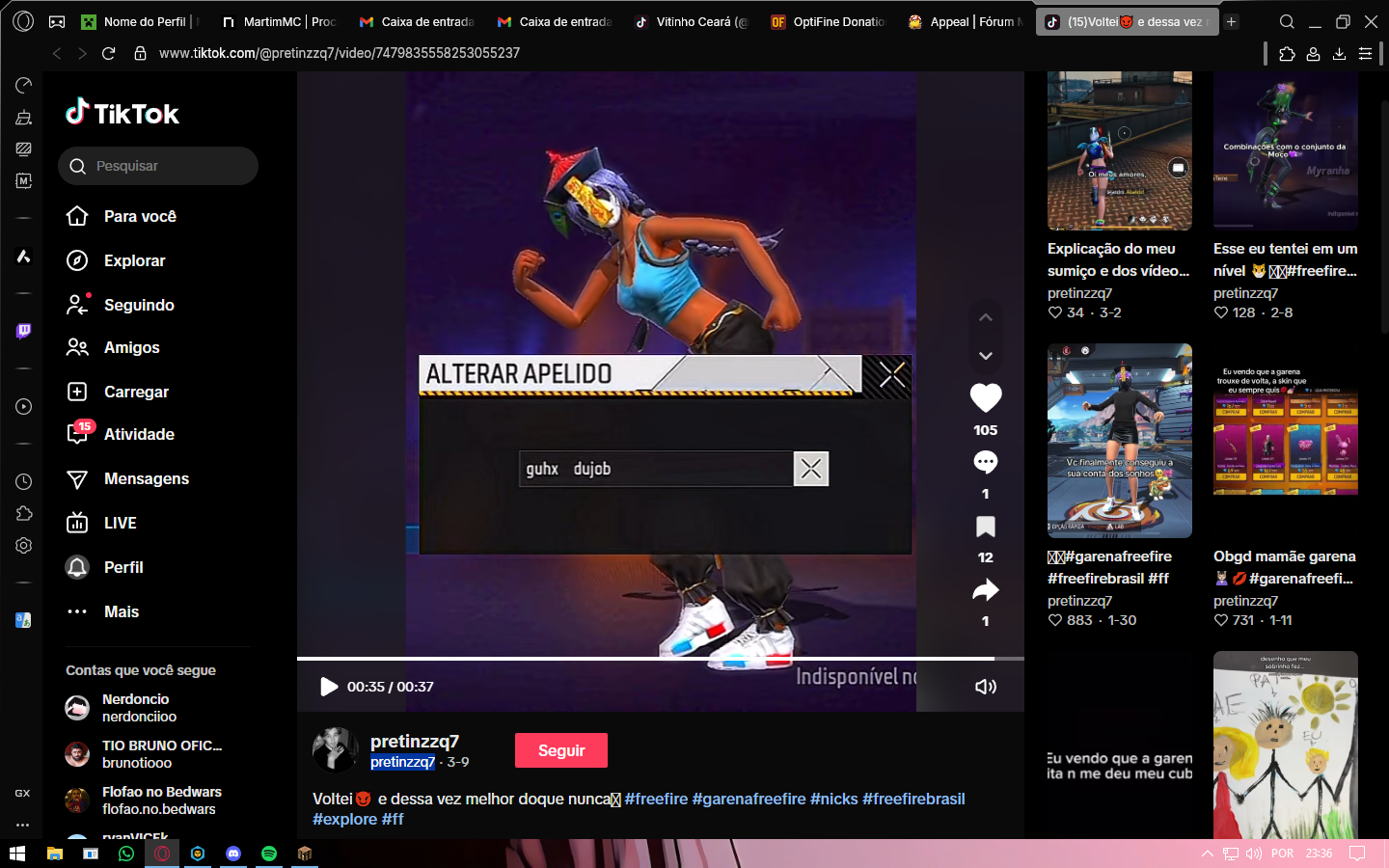Screen dimensions: 1389x868
Task: Open 'Obgd mamãe garena' video thumbnail
Action: (1285, 441)
